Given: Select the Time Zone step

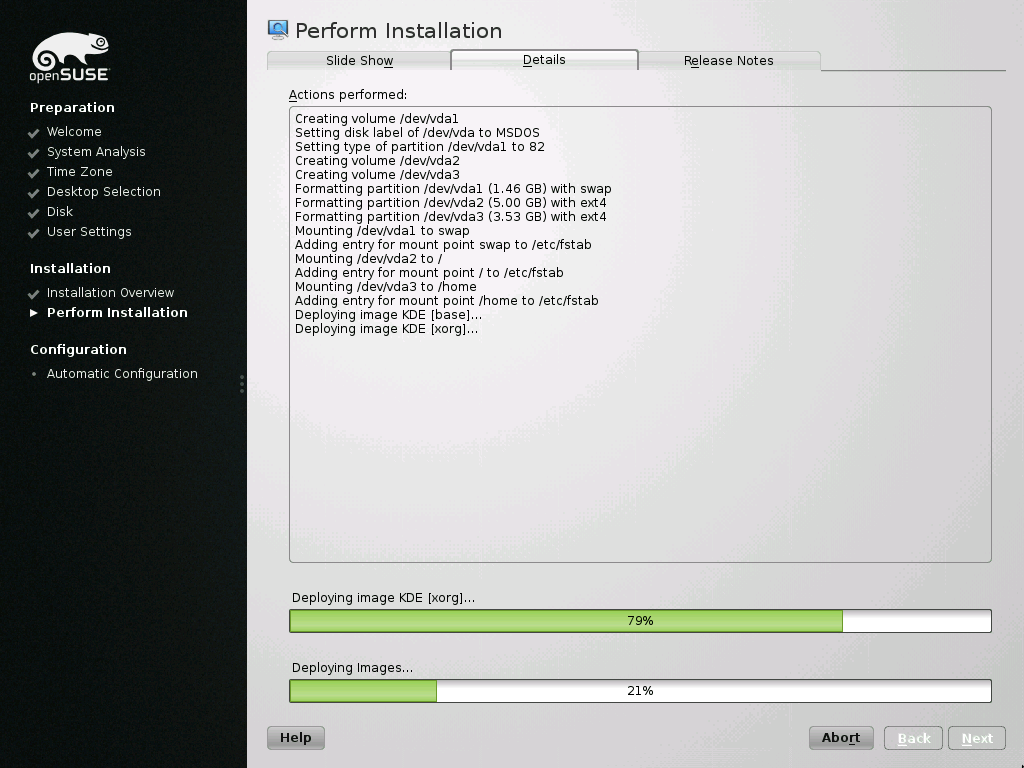Looking at the screenshot, I should pyautogui.click(x=80, y=172).
